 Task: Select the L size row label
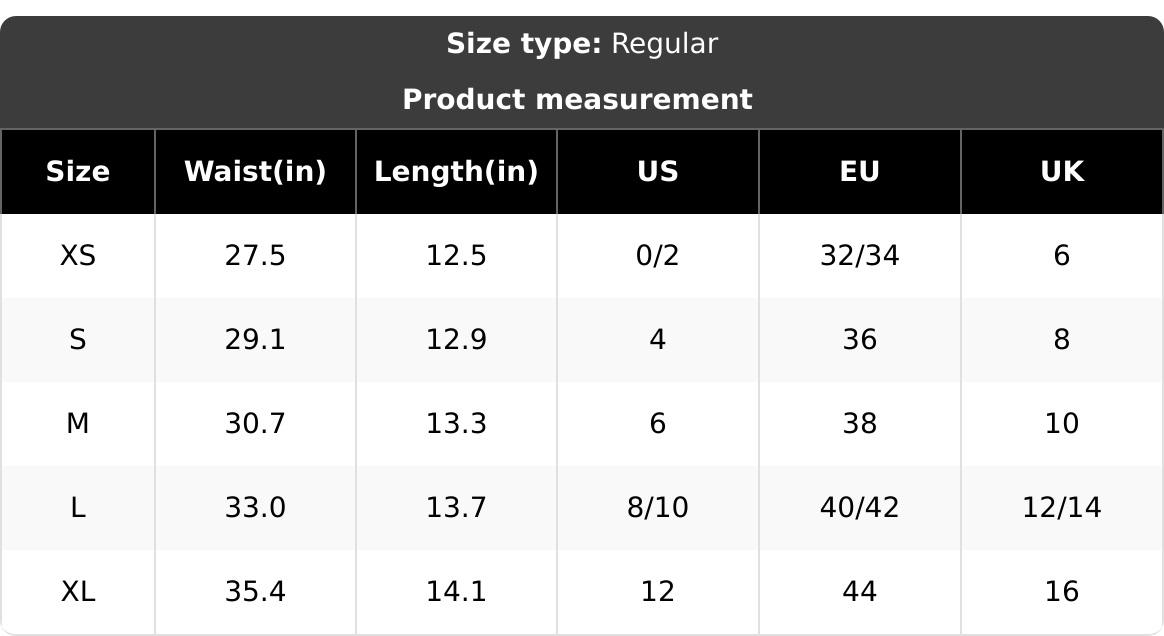[x=78, y=508]
